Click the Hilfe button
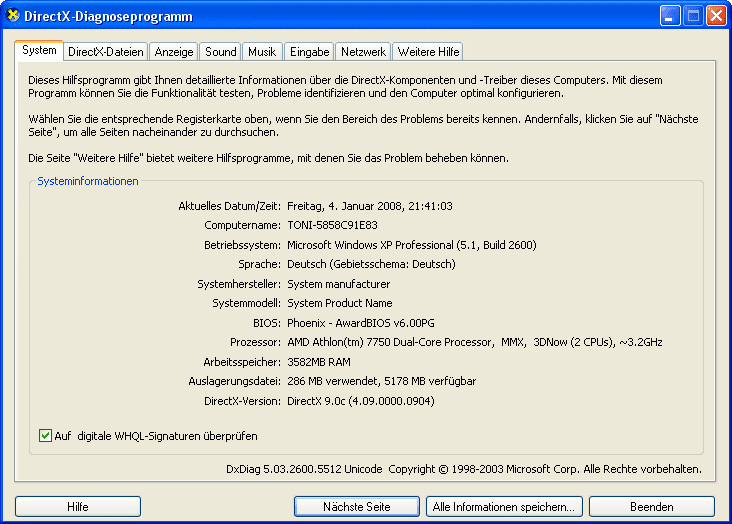Viewport: 732px width, 524px height. 77,507
